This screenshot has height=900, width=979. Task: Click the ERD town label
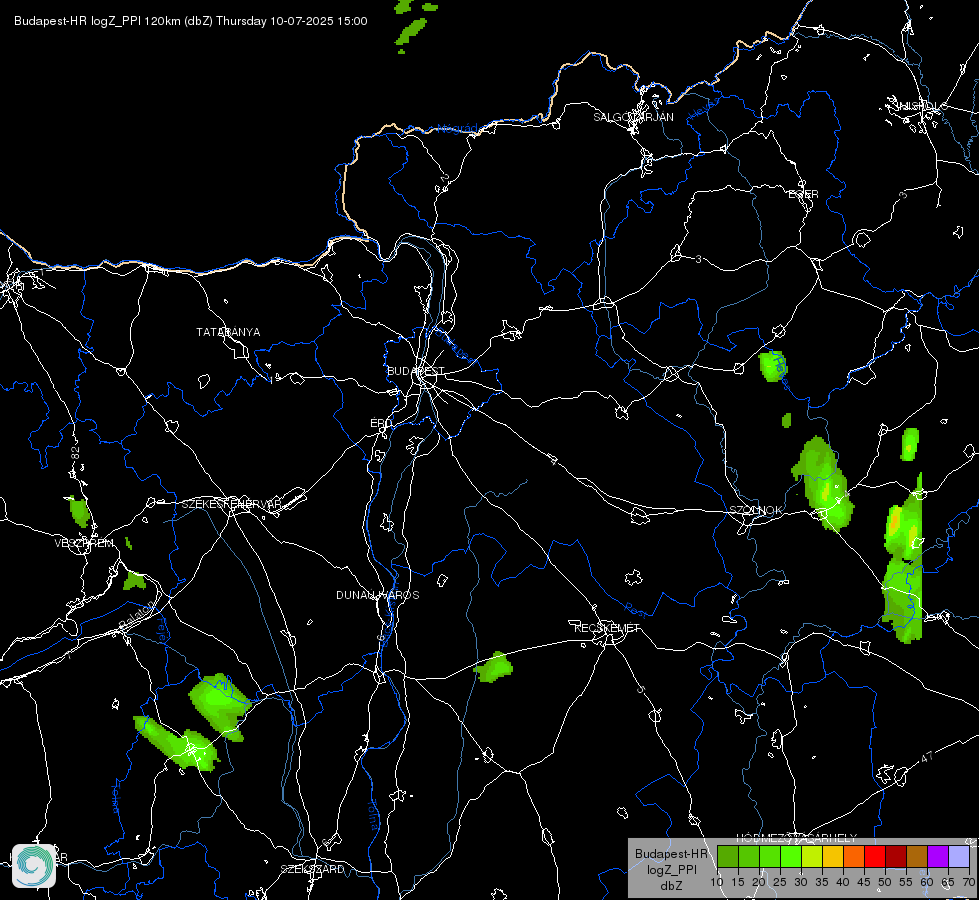pos(381,423)
